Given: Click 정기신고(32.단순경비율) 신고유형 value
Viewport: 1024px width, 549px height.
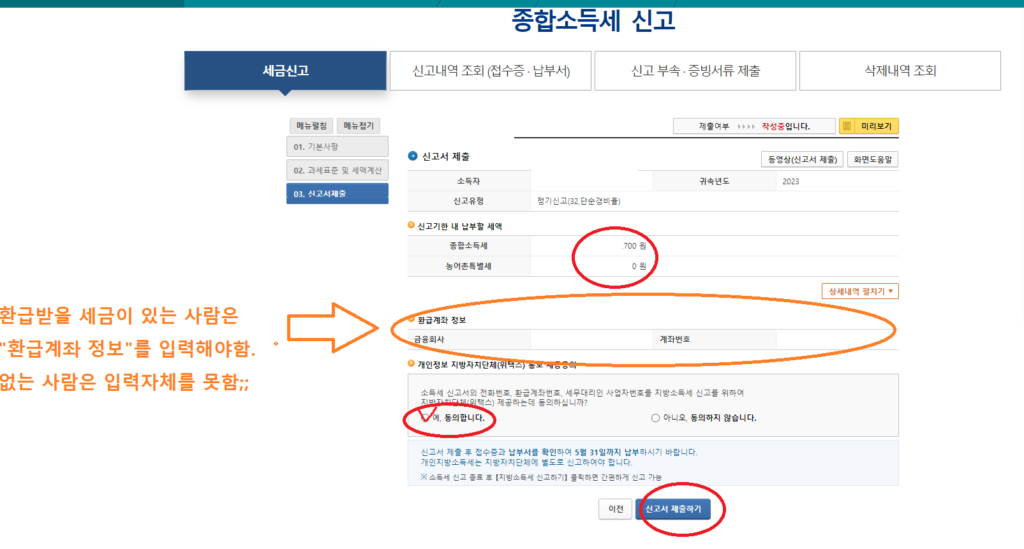Looking at the screenshot, I should [x=579, y=201].
